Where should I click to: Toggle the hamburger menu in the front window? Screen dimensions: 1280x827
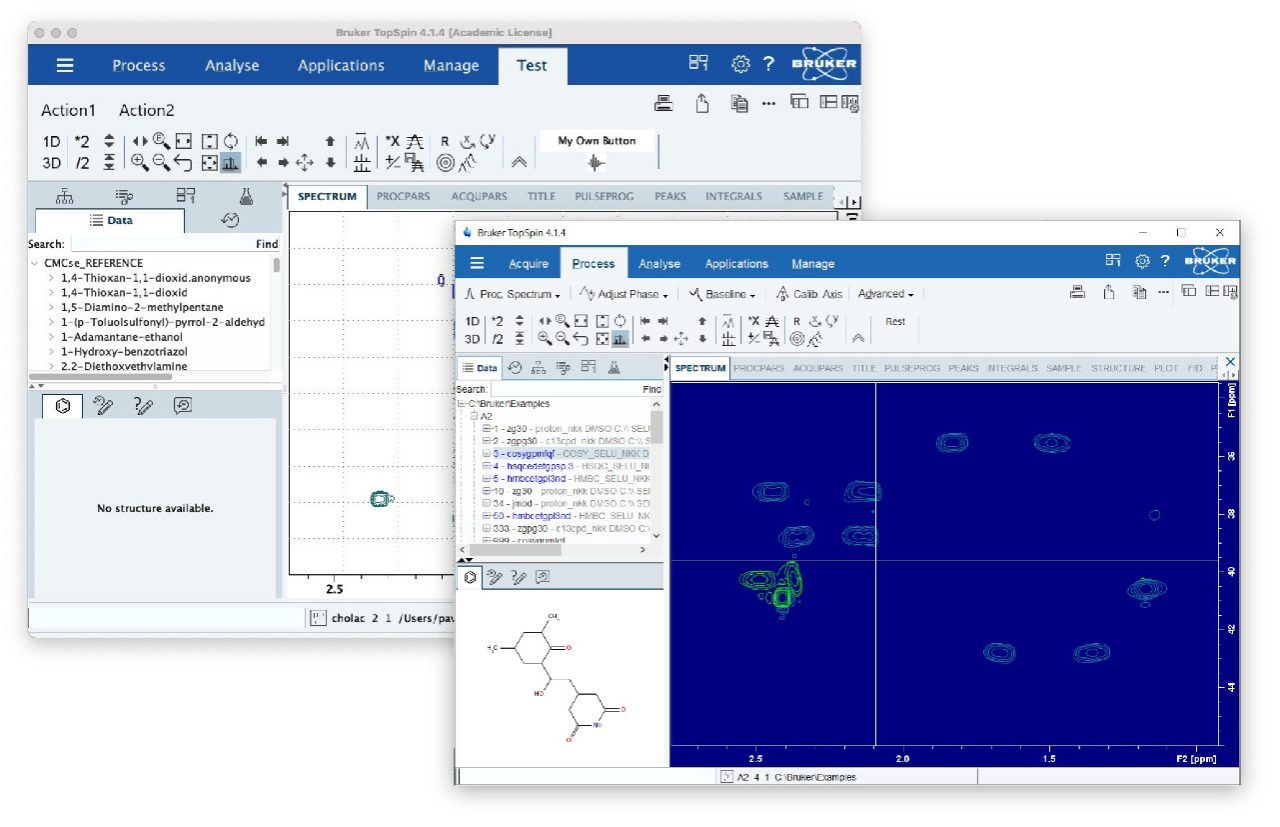click(478, 263)
